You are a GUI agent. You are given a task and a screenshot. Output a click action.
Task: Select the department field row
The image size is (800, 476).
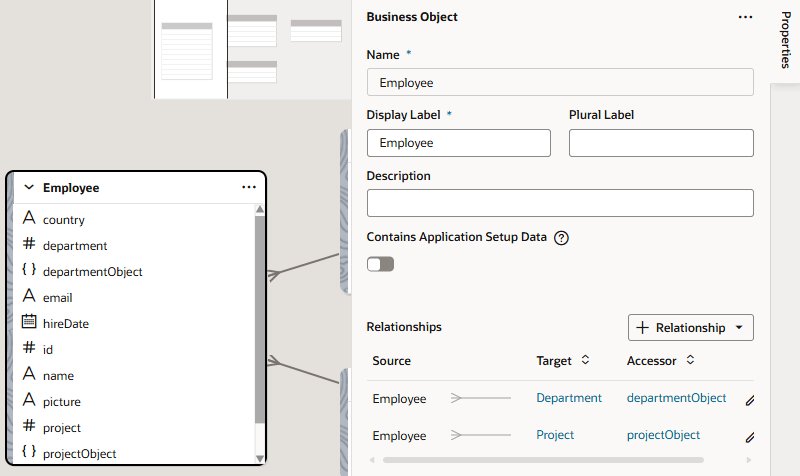click(x=134, y=245)
